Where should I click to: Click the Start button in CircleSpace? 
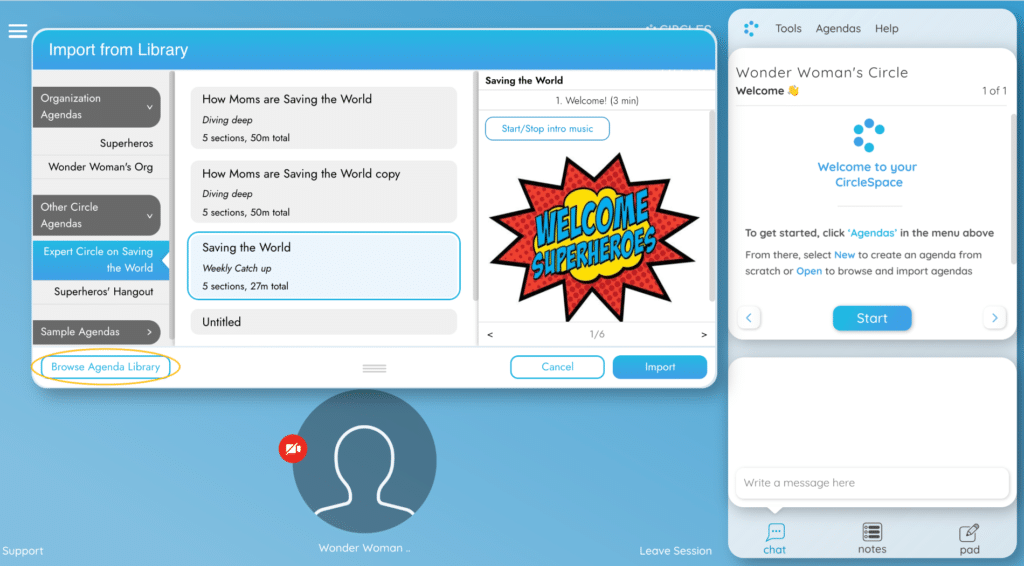pos(872,318)
